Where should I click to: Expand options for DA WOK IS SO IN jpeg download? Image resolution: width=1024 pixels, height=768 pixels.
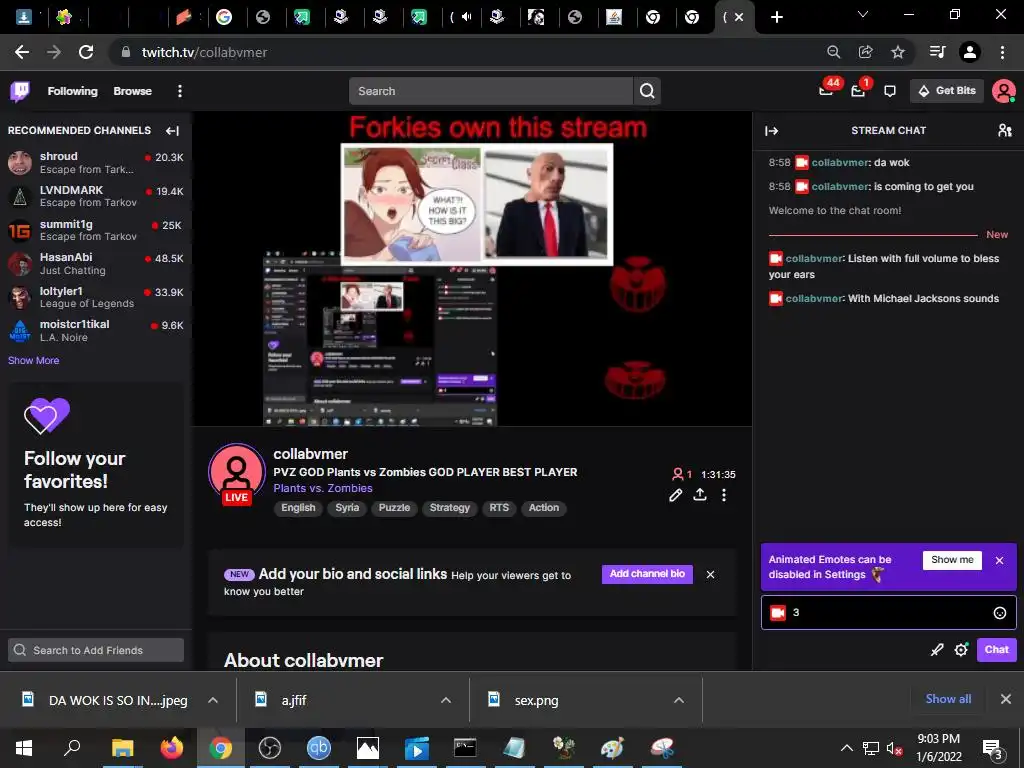tap(213, 700)
